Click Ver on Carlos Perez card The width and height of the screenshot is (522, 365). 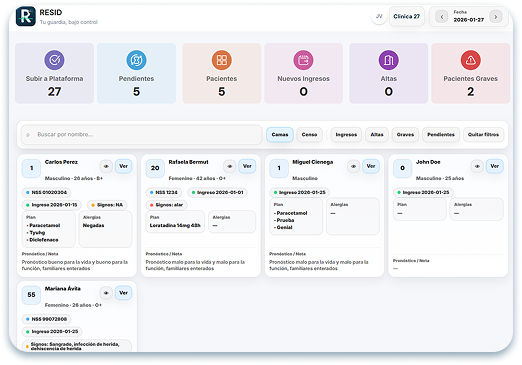(124, 166)
